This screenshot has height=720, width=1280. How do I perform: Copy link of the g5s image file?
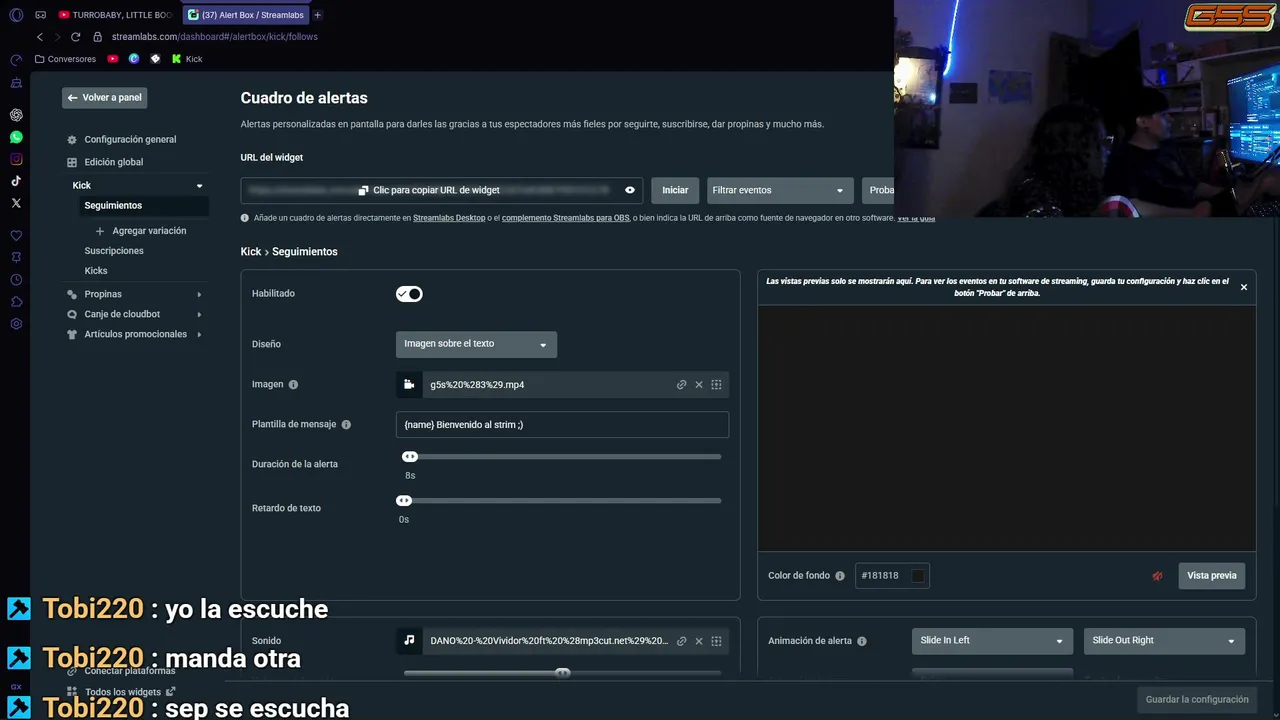tap(681, 385)
